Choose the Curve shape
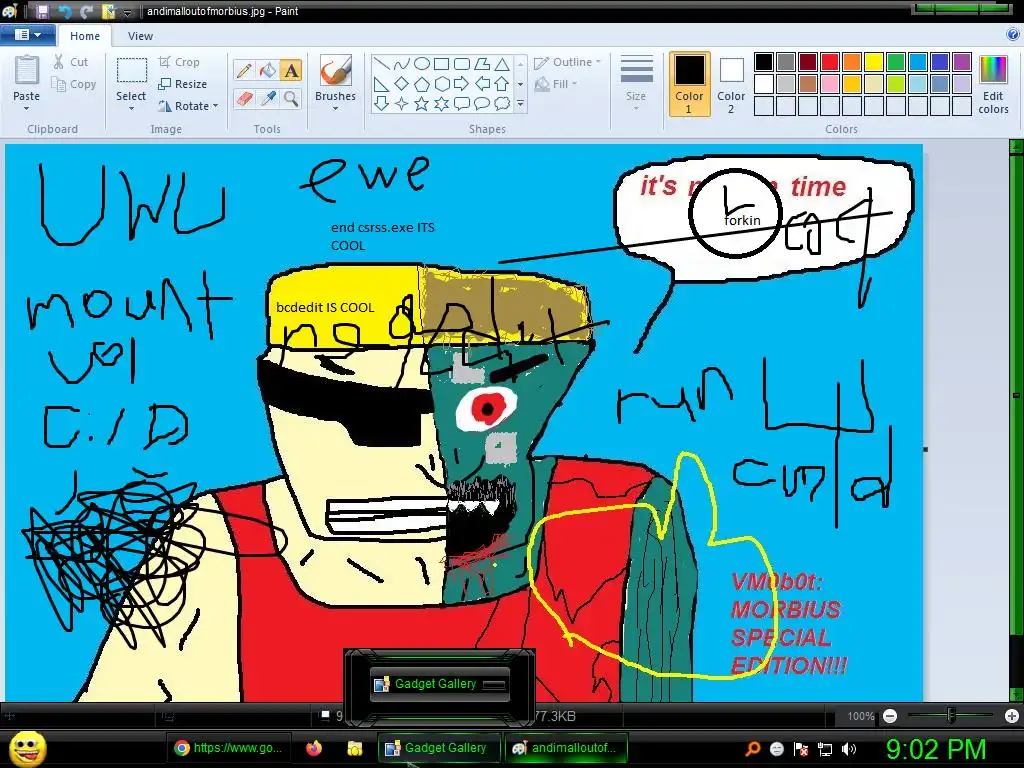 [402, 64]
